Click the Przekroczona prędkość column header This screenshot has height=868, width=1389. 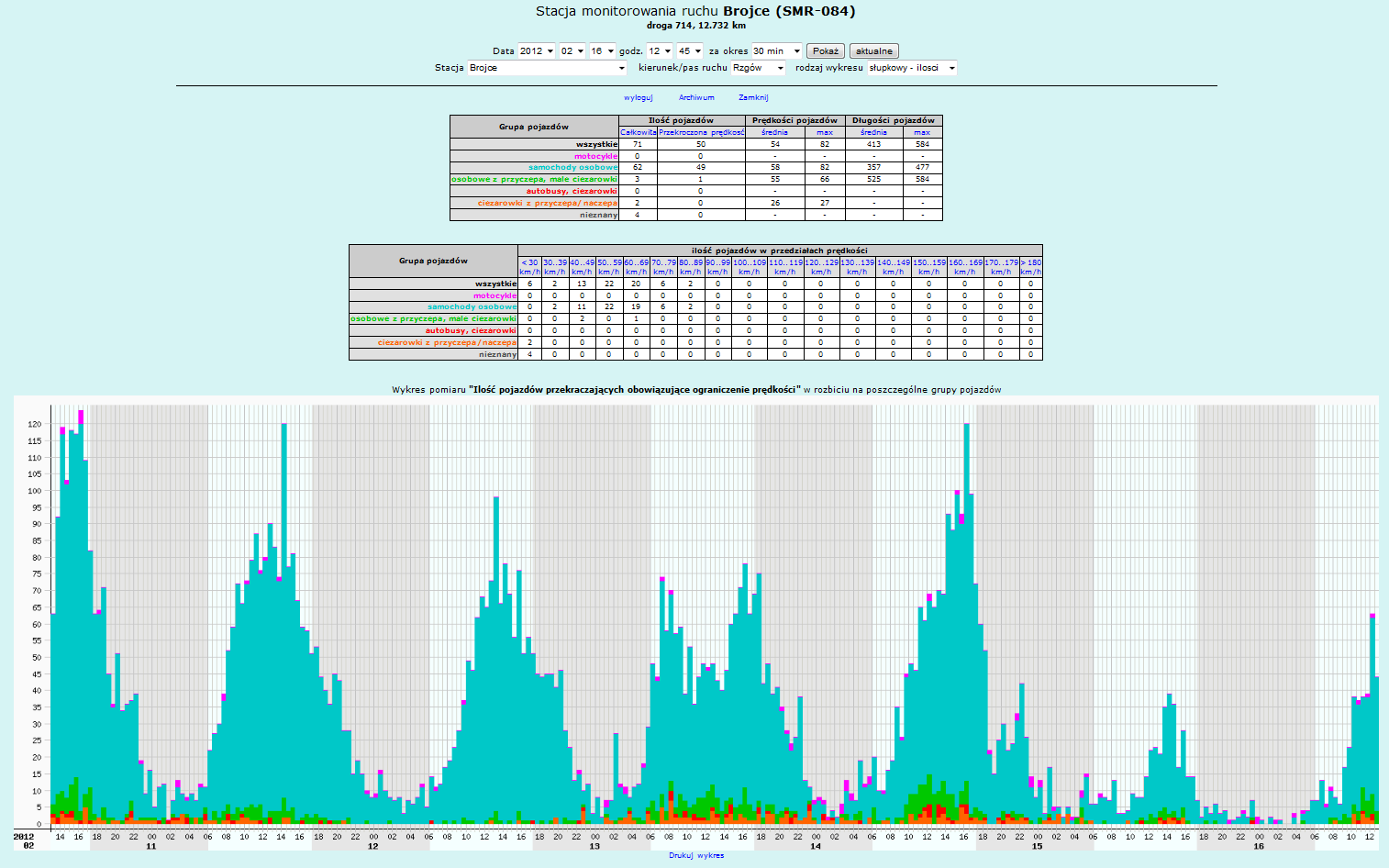[701, 132]
